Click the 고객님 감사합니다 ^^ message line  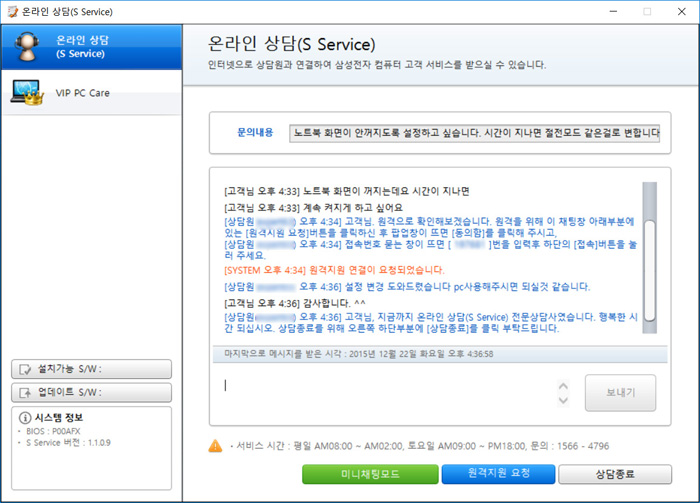coord(295,303)
